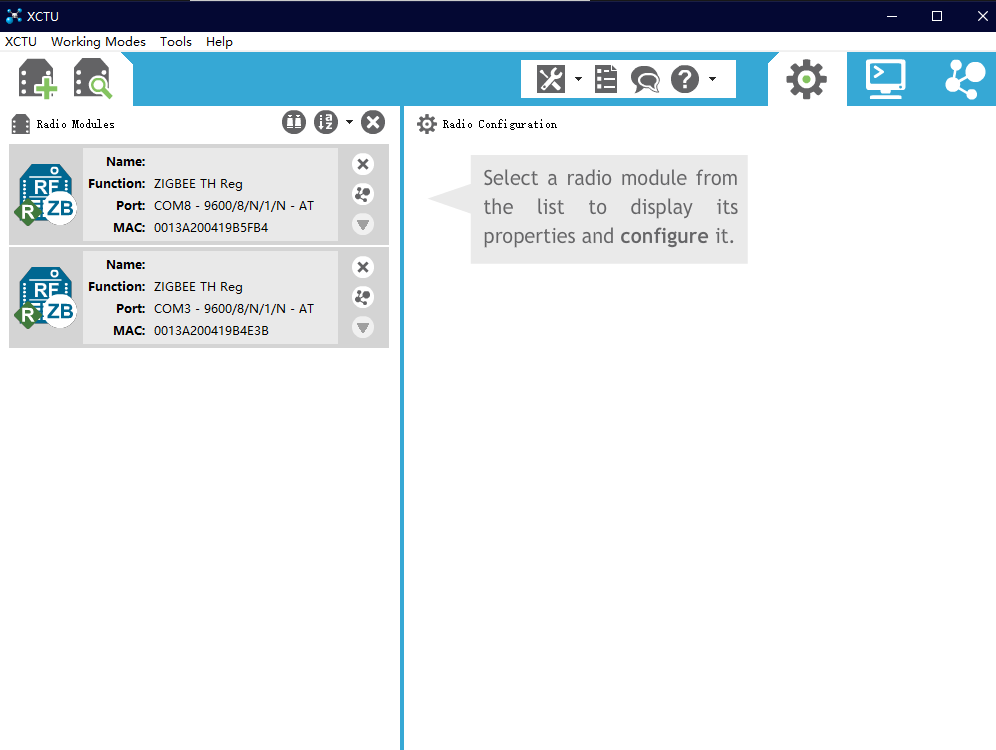The width and height of the screenshot is (996, 750).
Task: Open the Tools wrench and screwdriver icon
Action: point(551,79)
